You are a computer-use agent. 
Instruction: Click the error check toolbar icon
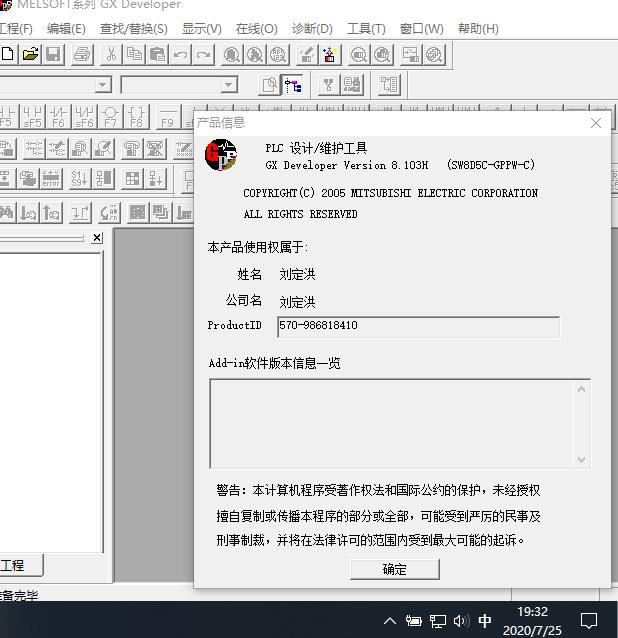pos(51,180)
